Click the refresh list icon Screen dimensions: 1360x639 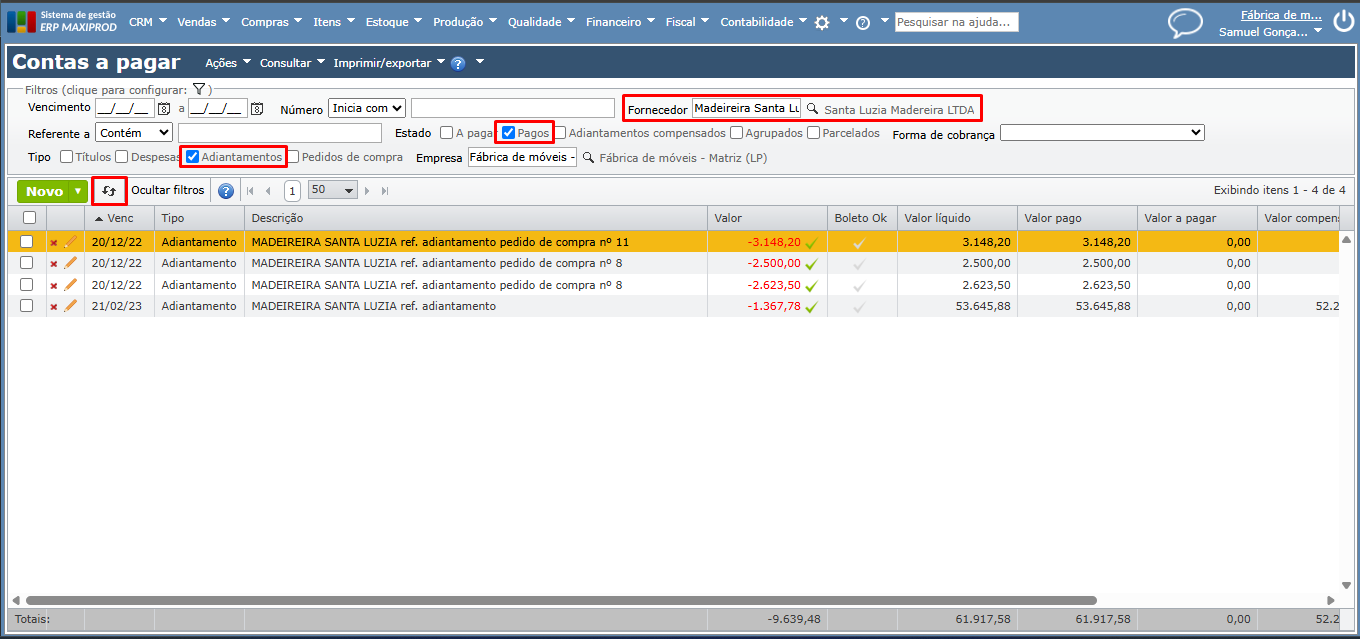pyautogui.click(x=110, y=191)
